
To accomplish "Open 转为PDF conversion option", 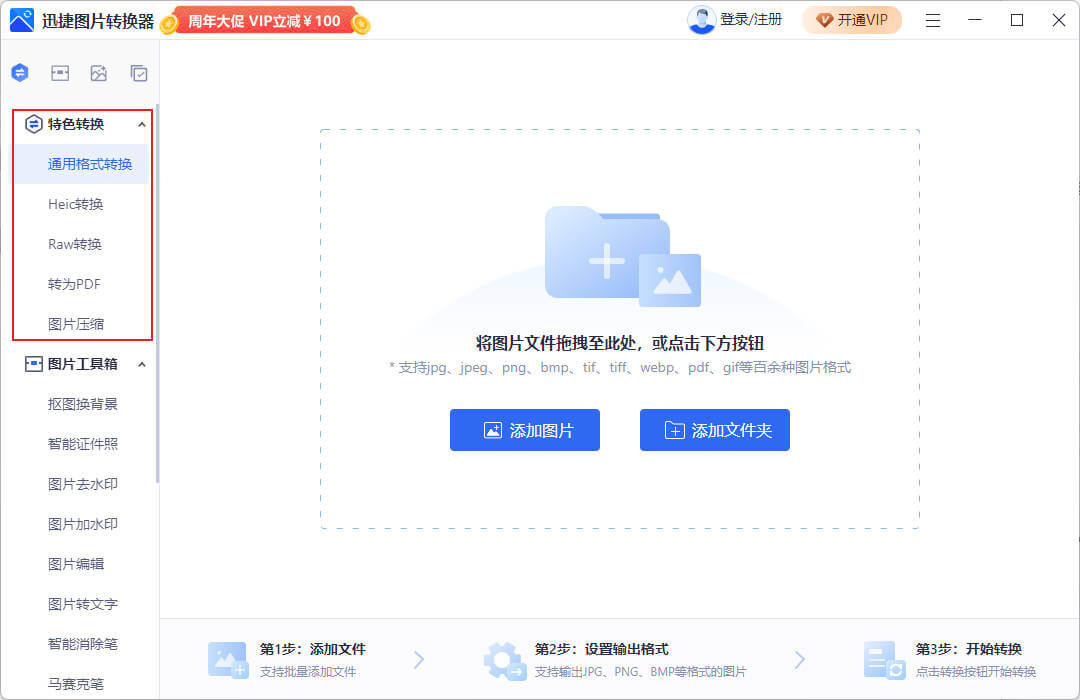I will click(75, 284).
